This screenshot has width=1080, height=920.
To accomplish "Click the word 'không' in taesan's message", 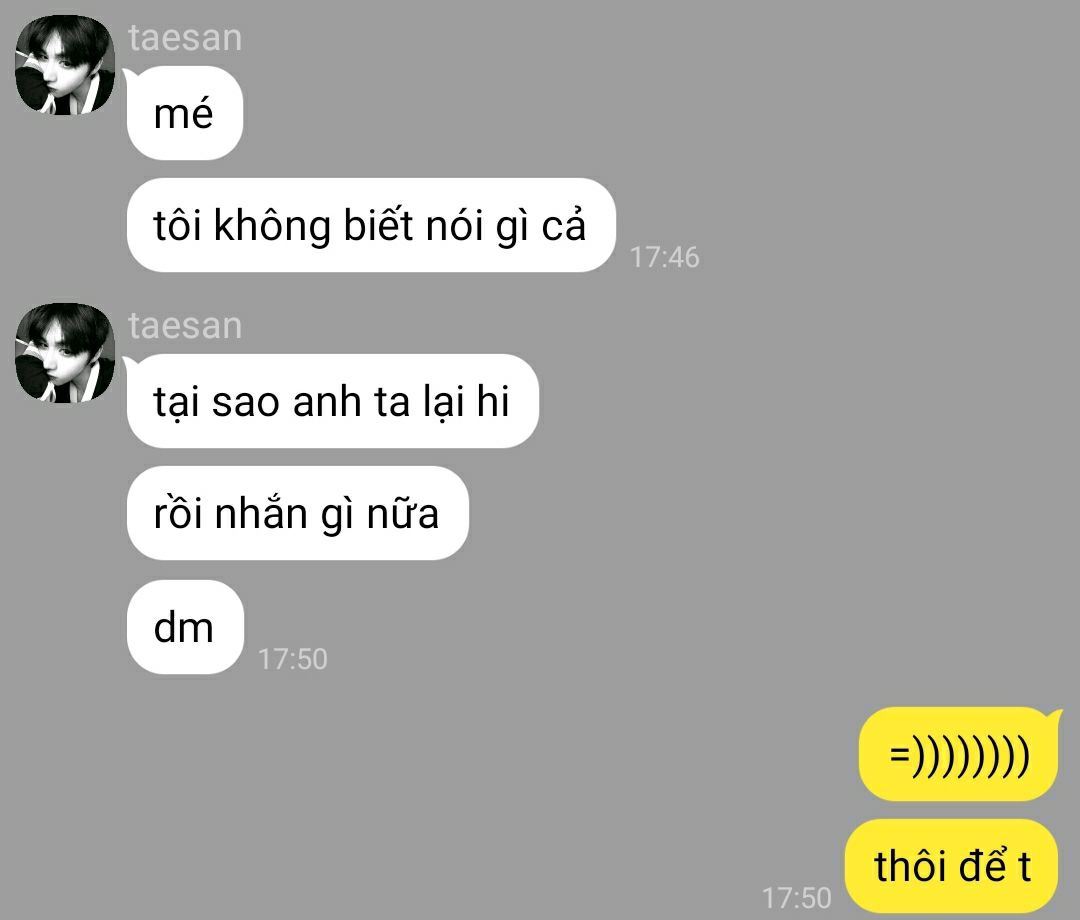I will click(x=272, y=227).
